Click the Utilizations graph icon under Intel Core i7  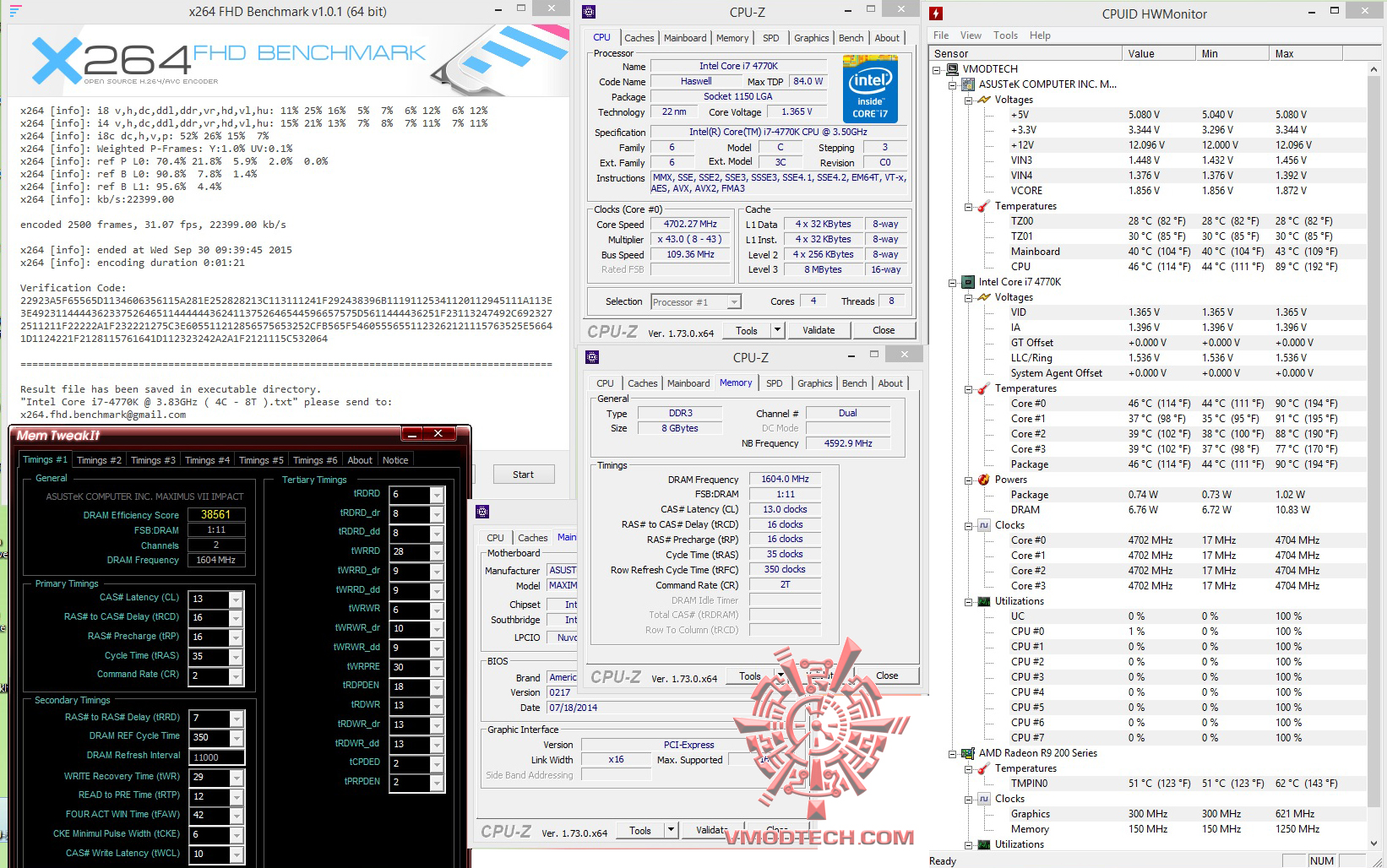click(983, 601)
